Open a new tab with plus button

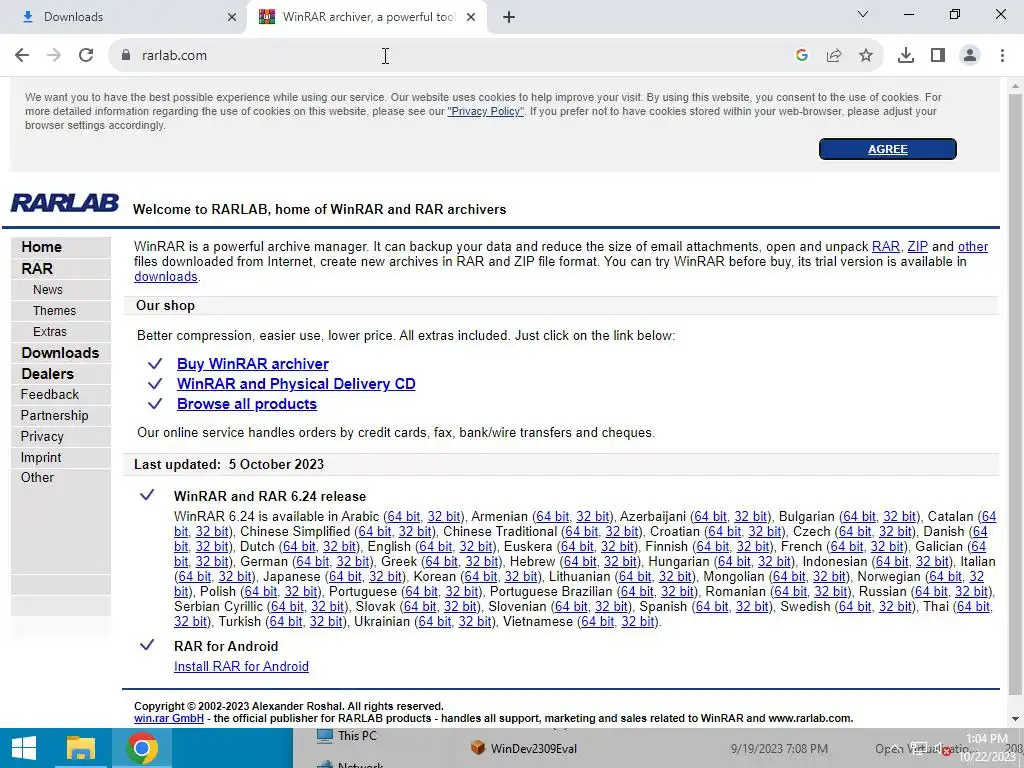[509, 17]
